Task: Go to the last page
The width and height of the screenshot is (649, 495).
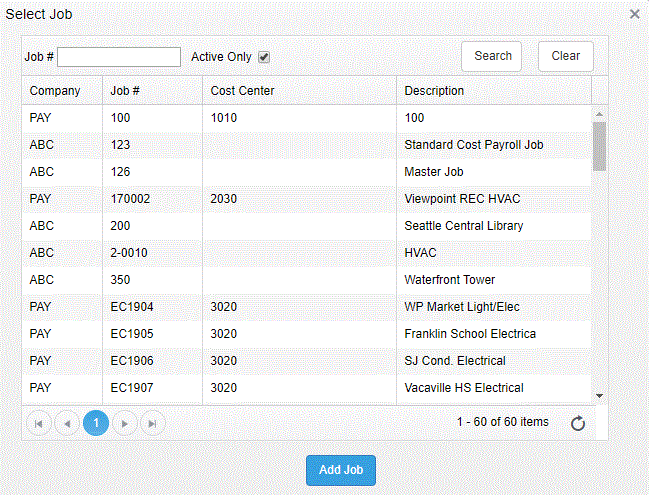Action: pyautogui.click(x=153, y=423)
